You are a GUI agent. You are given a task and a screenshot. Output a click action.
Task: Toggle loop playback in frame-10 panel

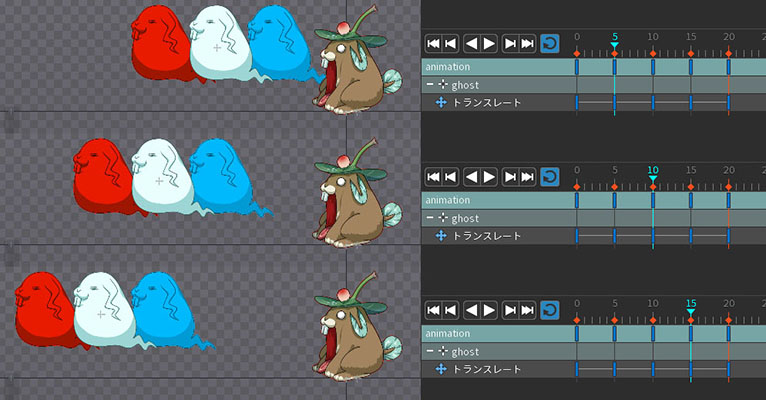tap(550, 177)
